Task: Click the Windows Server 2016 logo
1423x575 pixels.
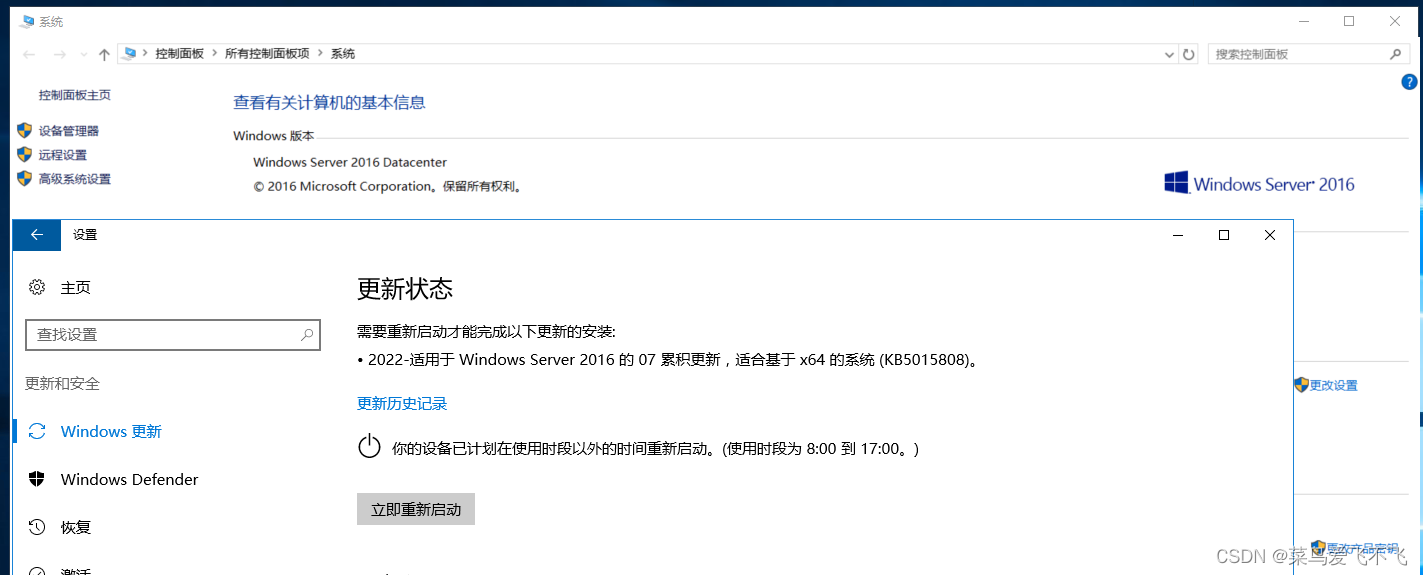Action: 1259,184
